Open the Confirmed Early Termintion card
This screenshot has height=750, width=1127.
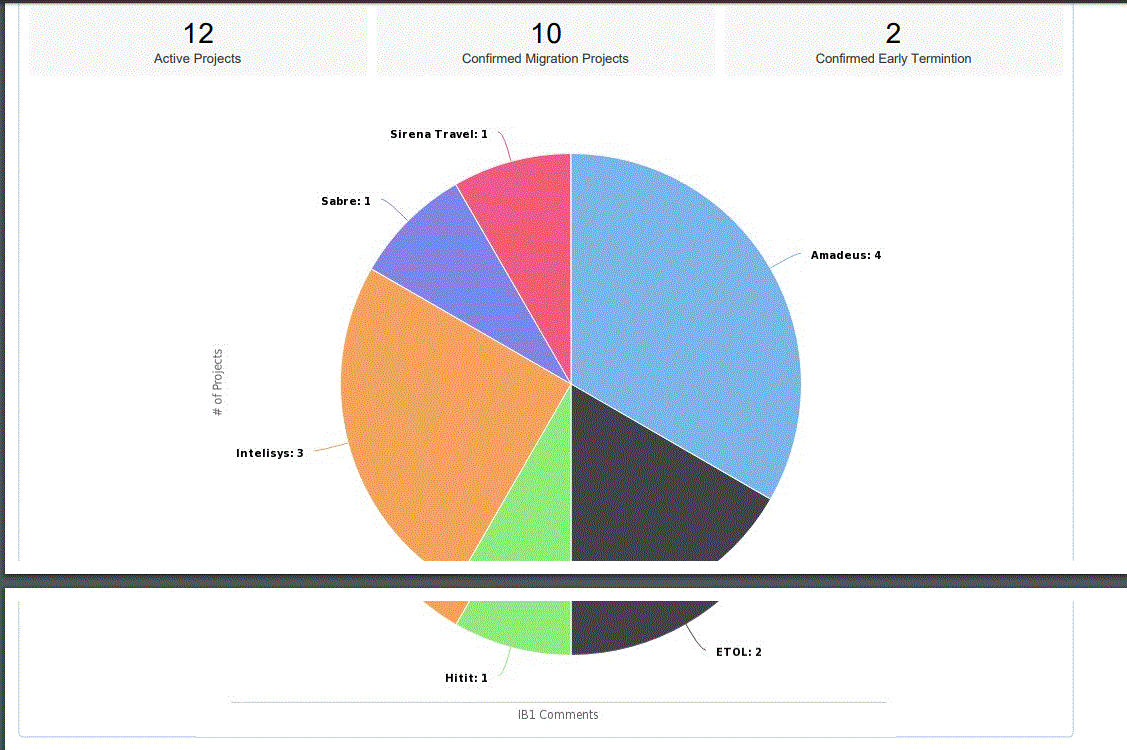coord(893,42)
